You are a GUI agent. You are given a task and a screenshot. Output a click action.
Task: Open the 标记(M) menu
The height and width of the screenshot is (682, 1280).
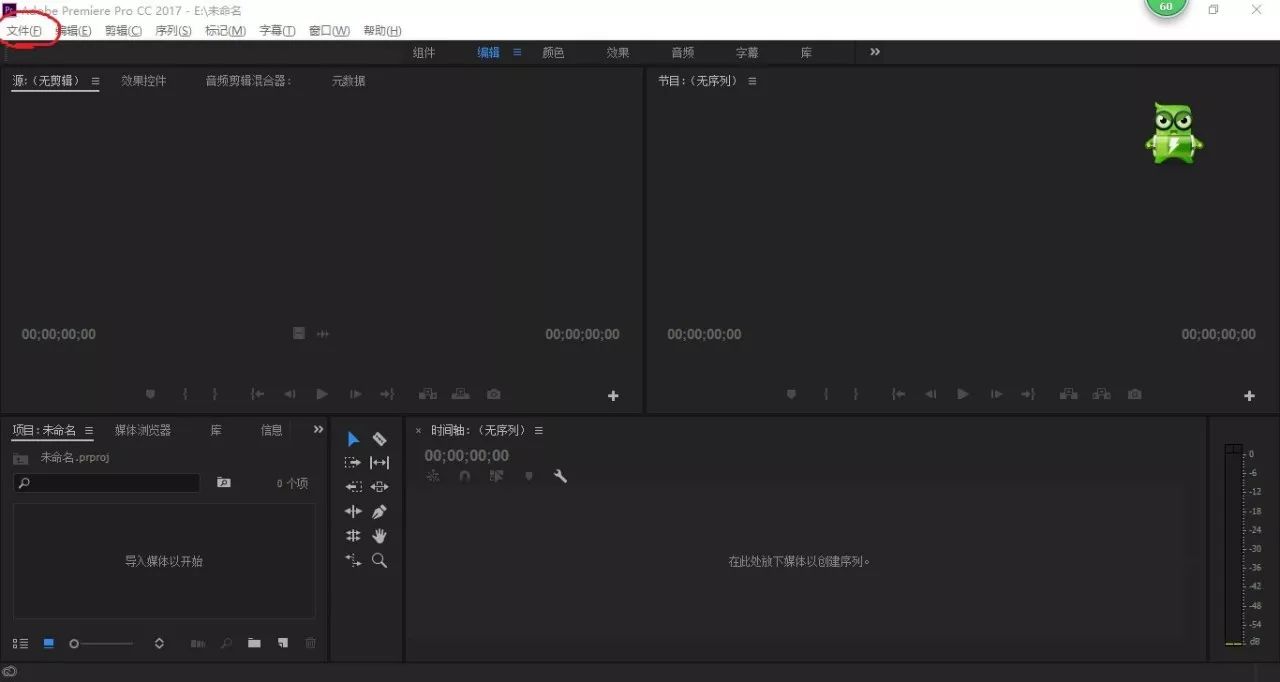(225, 31)
